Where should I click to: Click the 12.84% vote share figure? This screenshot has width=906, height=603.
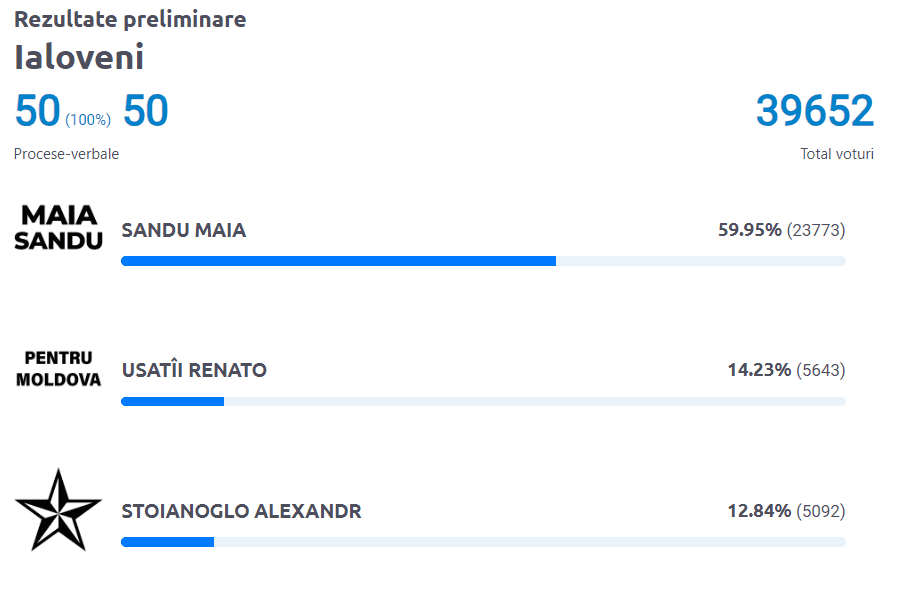[758, 512]
